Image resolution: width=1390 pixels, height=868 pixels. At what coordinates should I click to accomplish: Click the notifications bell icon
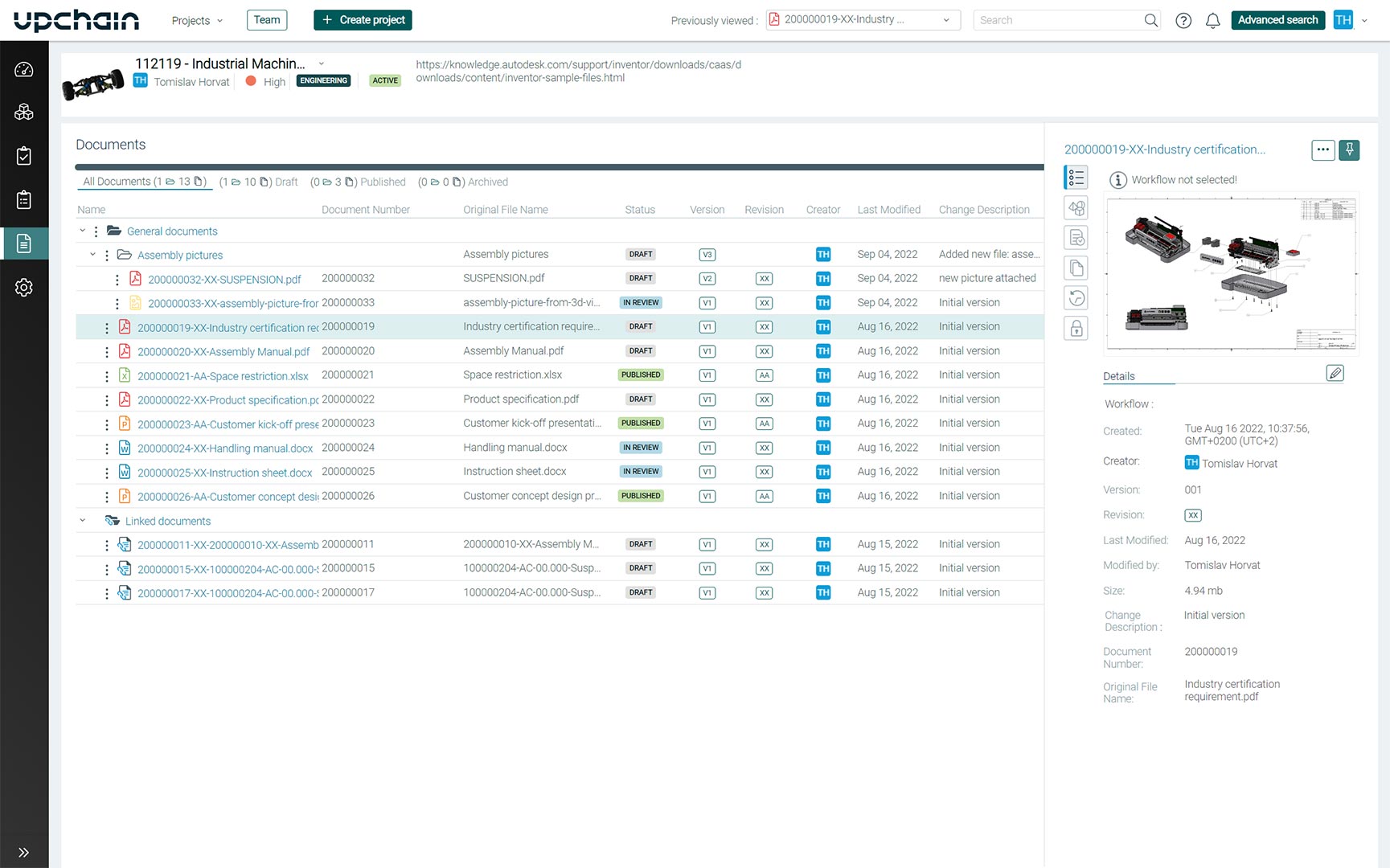pyautogui.click(x=1212, y=21)
